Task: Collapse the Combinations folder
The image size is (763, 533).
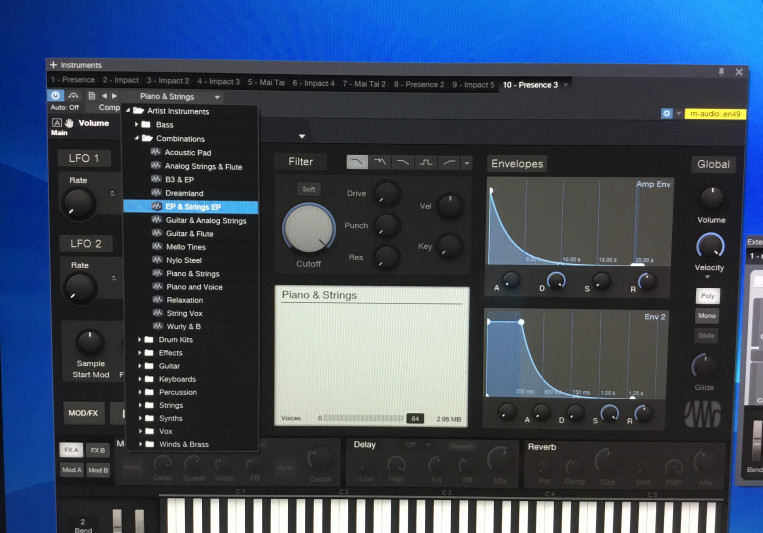Action: 137,138
